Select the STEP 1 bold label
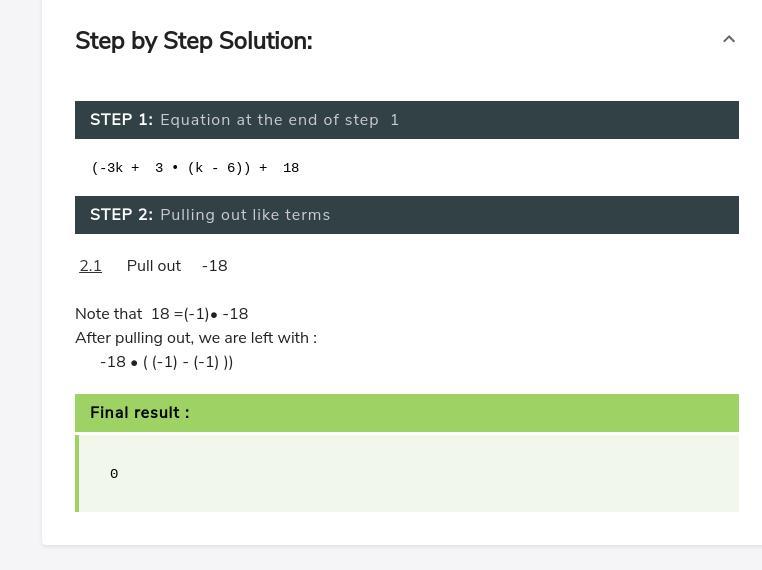 tap(121, 120)
